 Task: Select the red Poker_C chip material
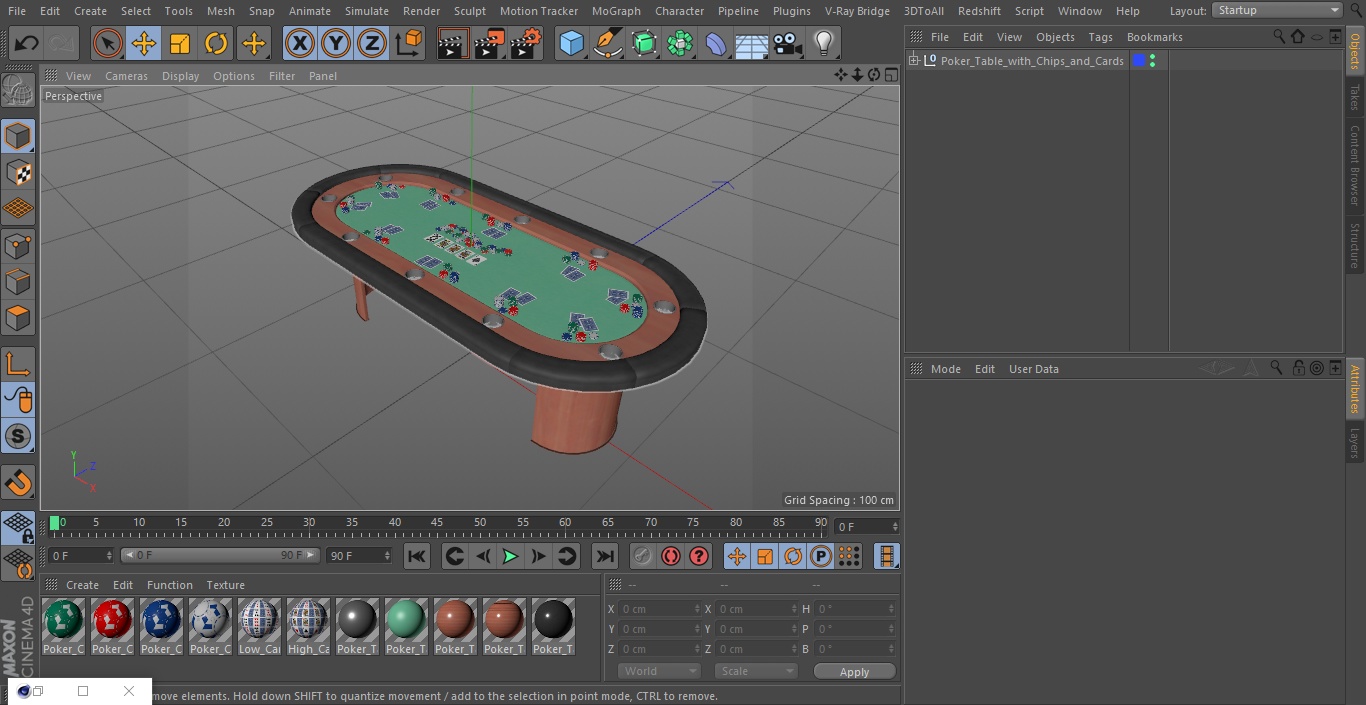113,627
